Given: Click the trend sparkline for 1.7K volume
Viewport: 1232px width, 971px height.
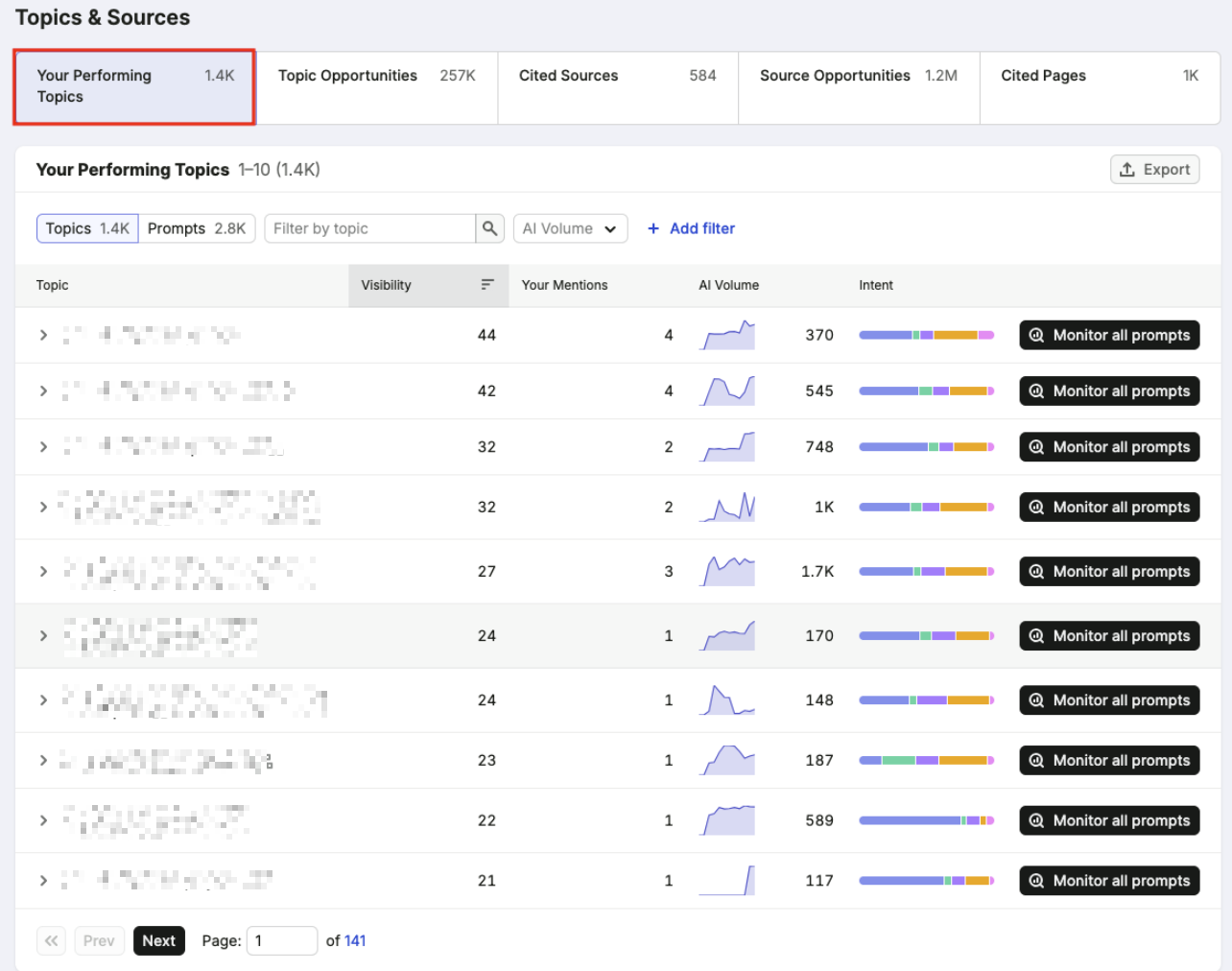Looking at the screenshot, I should click(x=727, y=571).
